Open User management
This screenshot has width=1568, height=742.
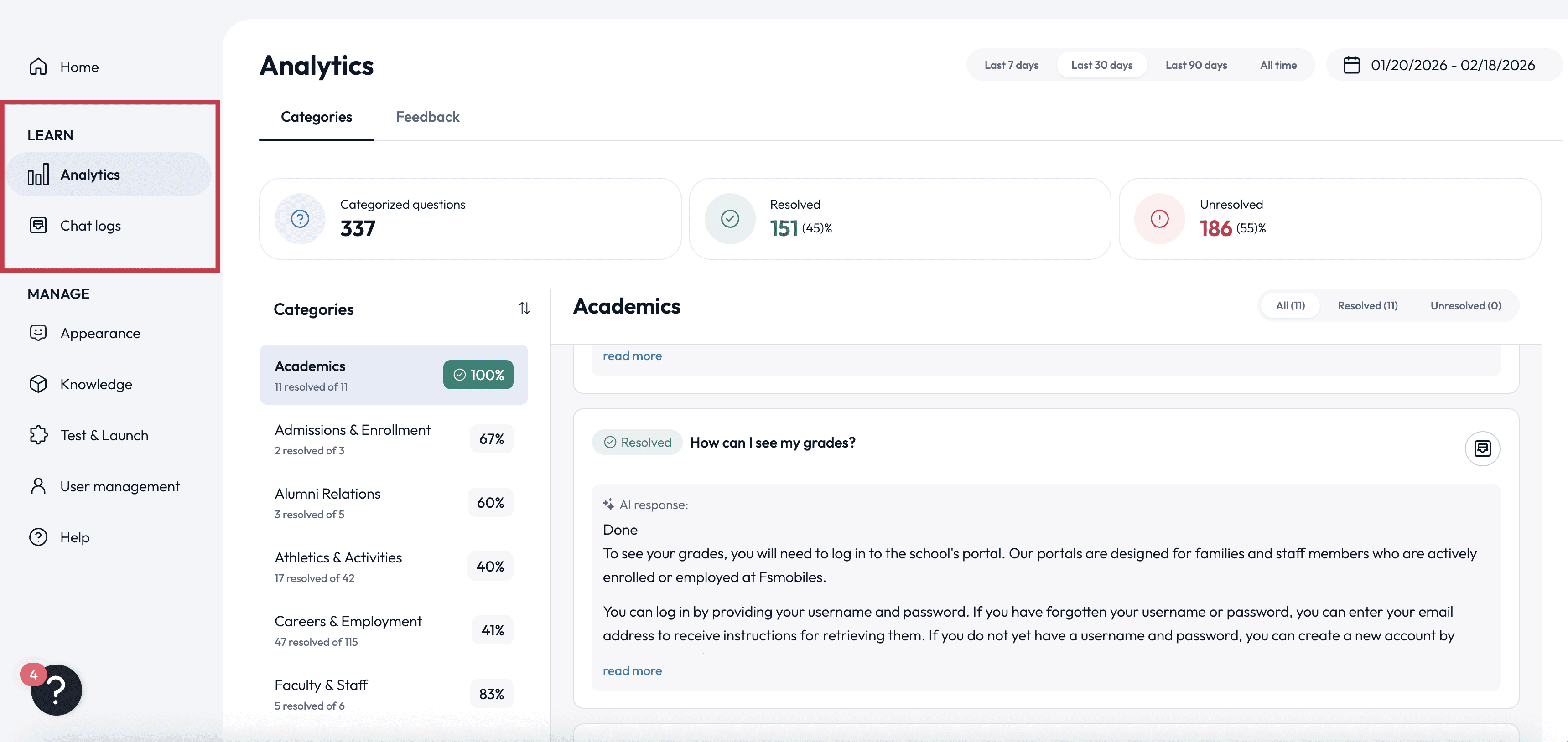(x=120, y=487)
